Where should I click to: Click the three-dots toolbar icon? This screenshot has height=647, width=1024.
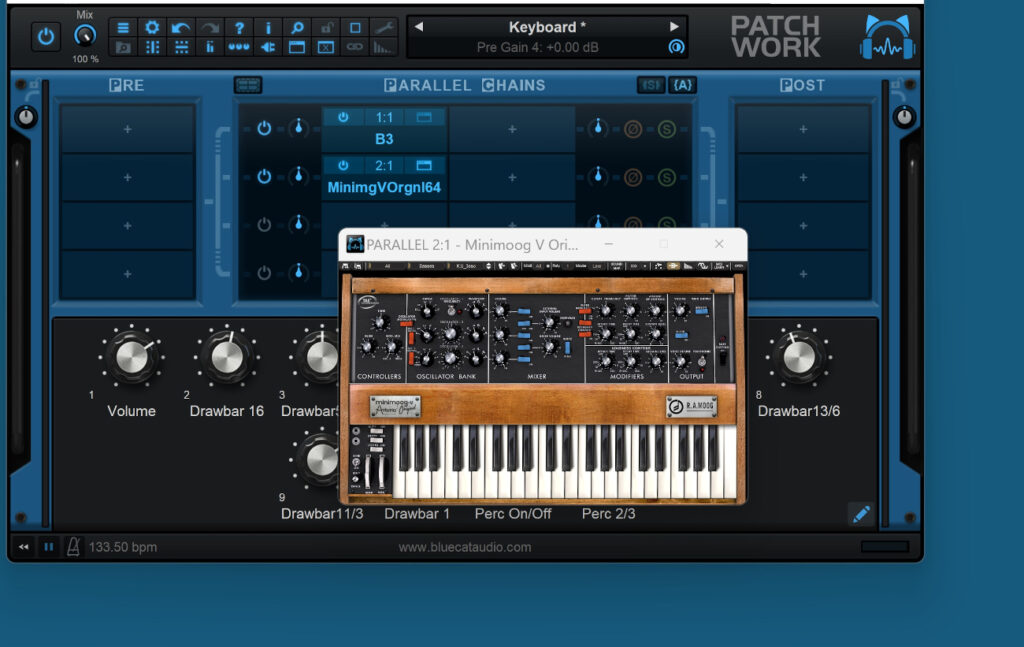click(239, 47)
